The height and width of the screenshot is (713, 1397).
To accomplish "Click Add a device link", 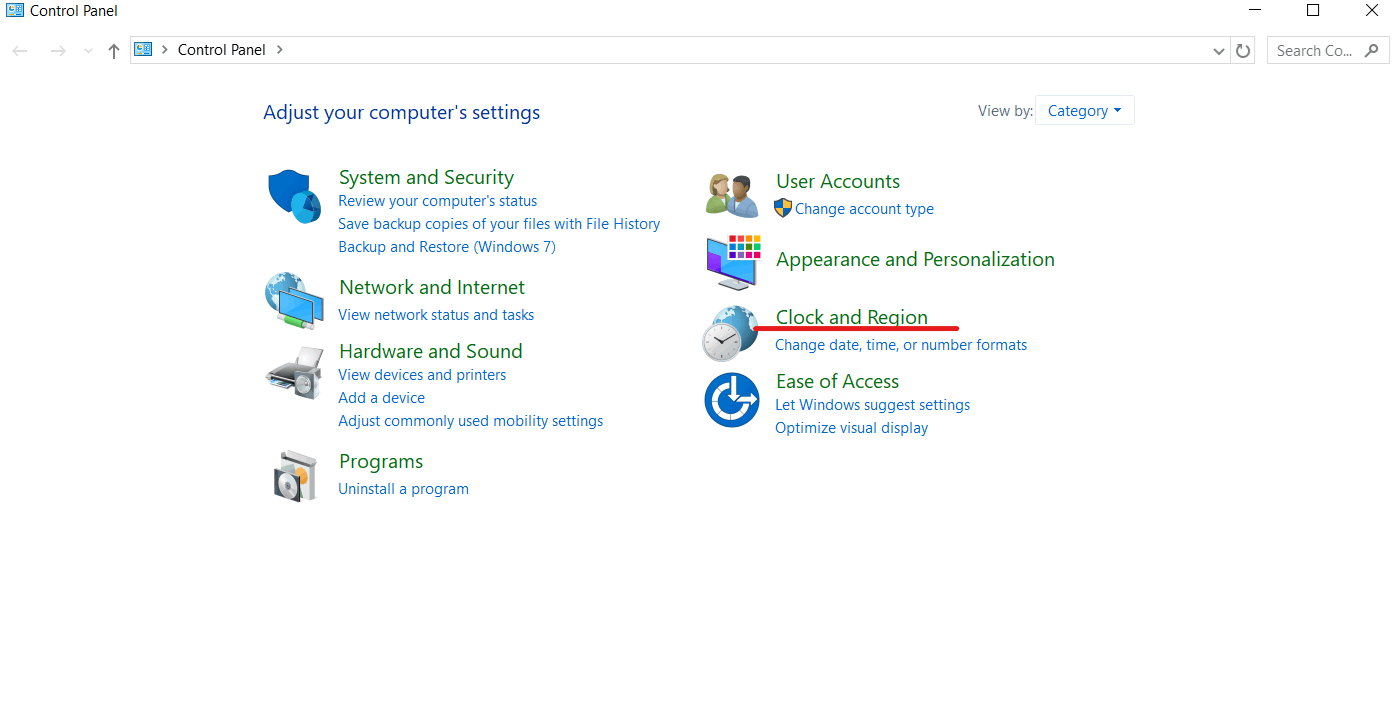I will click(381, 398).
